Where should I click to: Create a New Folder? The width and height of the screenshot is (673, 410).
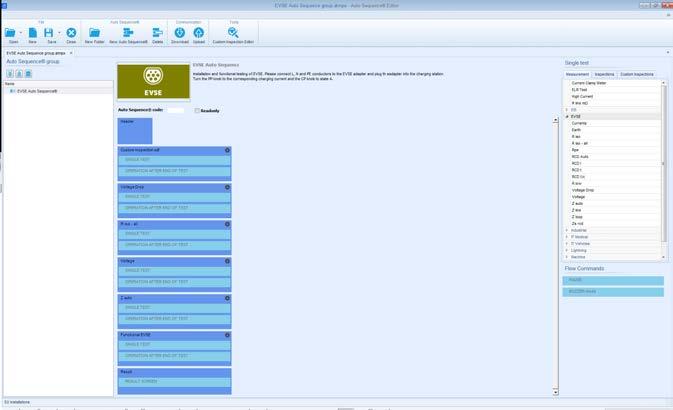[94, 33]
